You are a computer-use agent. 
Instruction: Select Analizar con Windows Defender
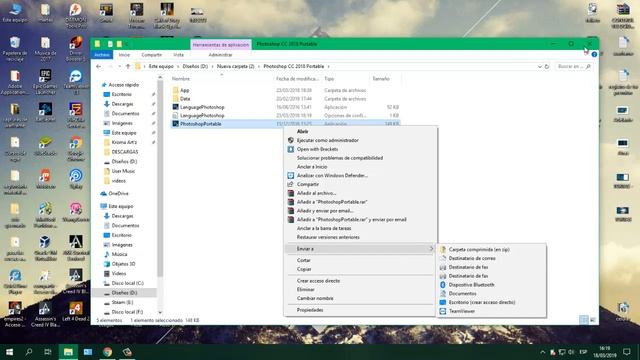point(332,176)
